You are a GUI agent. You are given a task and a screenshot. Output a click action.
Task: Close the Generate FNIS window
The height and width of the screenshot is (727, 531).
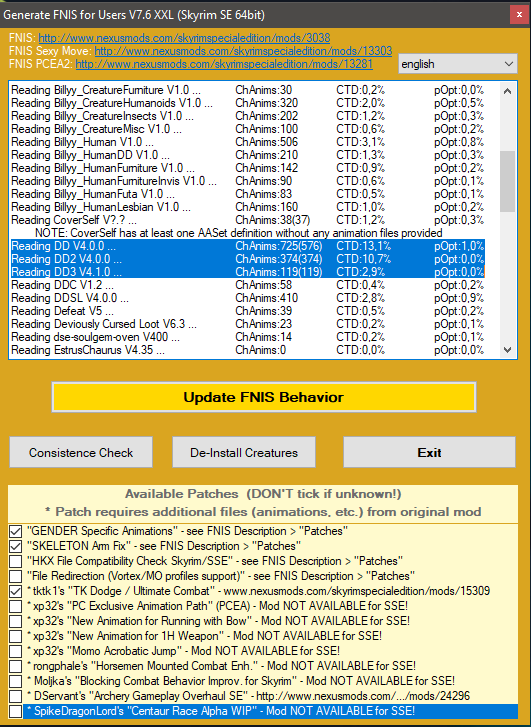coord(519,15)
